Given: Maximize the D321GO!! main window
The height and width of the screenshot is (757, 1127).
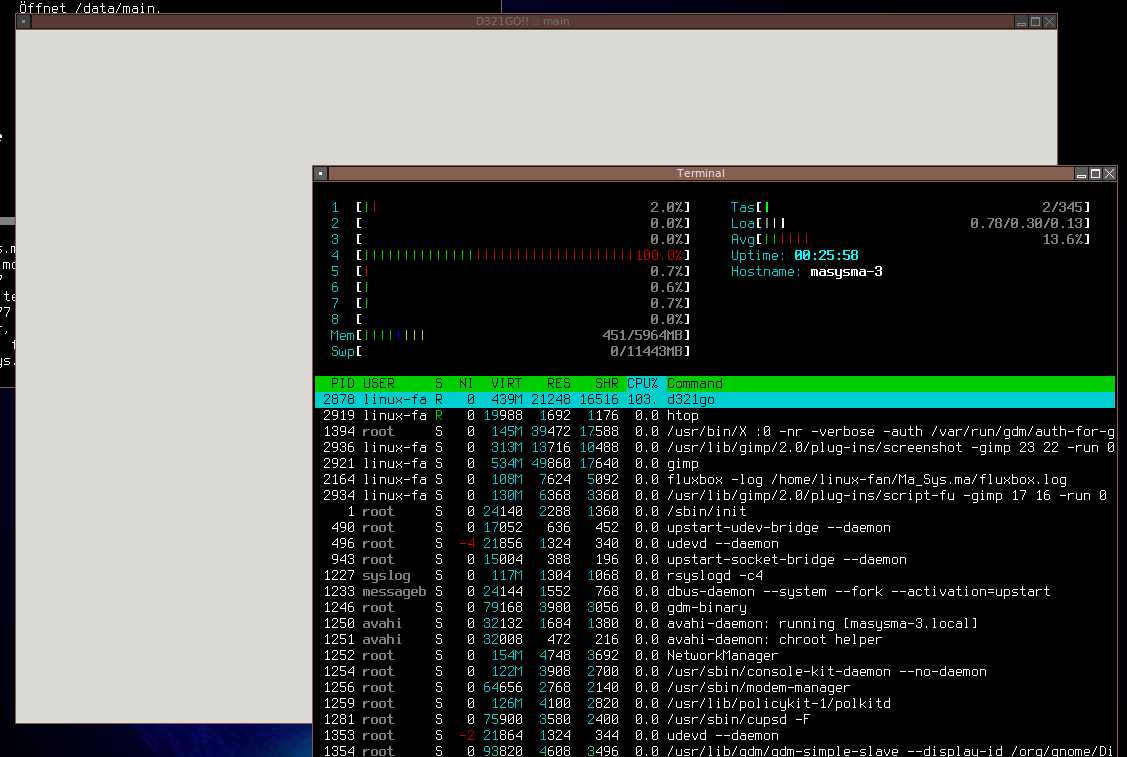Looking at the screenshot, I should pos(1035,22).
